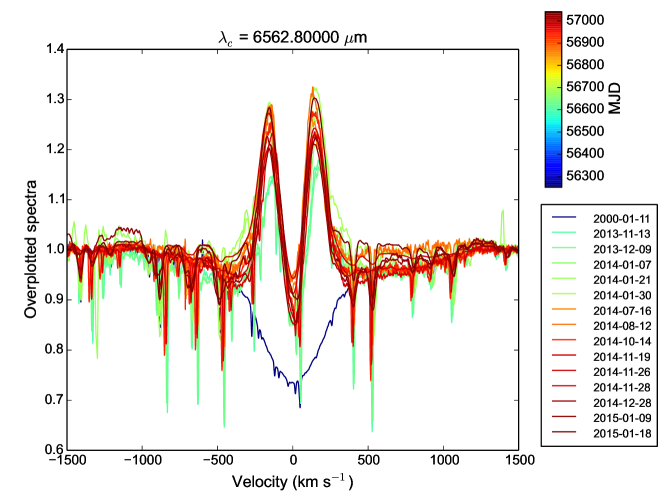Click the MJD colorbar label
Viewport: 664px width, 501px height.
tap(614, 98)
